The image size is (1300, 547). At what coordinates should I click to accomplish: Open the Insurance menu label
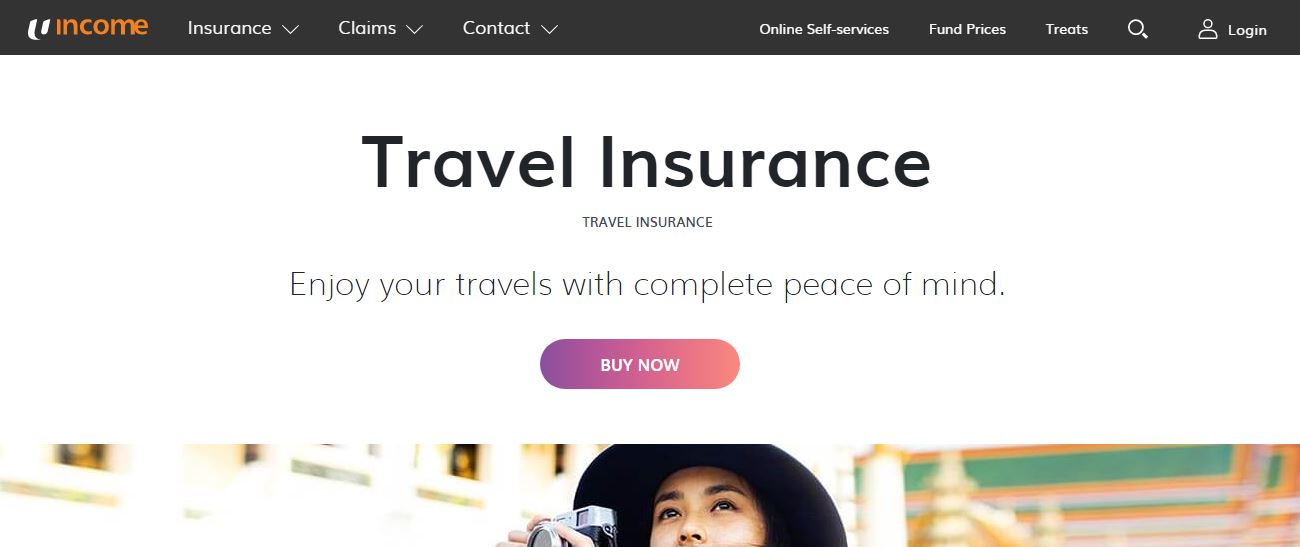pyautogui.click(x=229, y=28)
